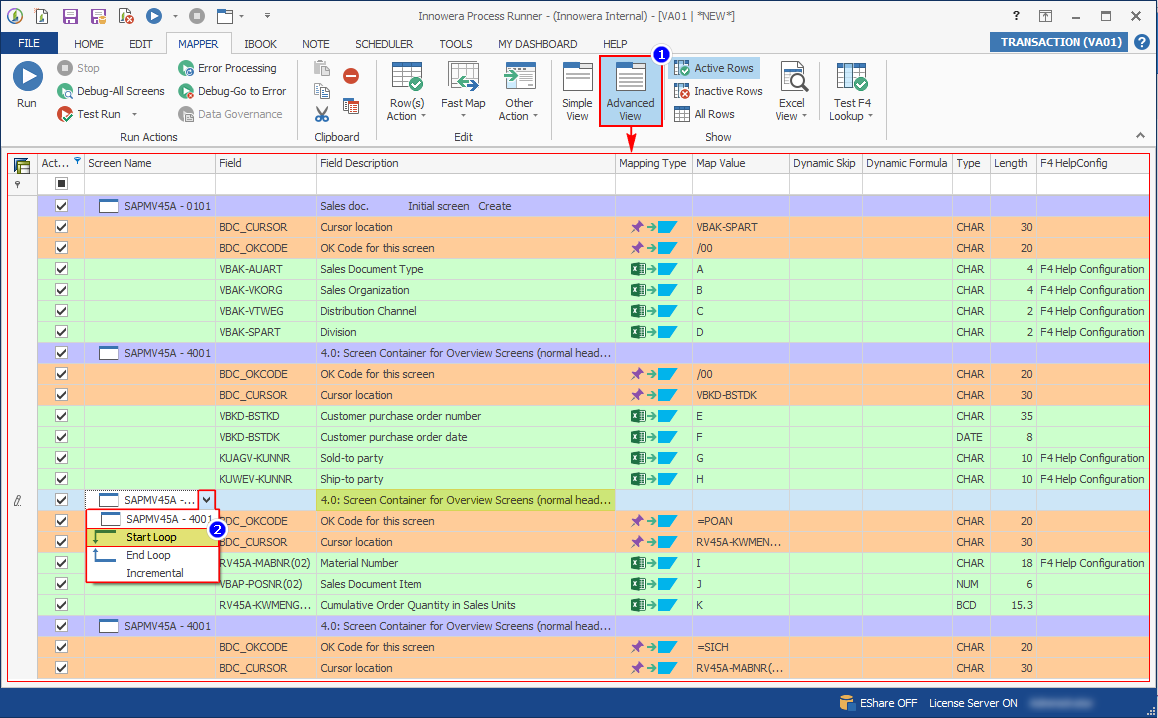
Task: Click the cut scissors icon in Clipboard
Action: click(x=322, y=114)
